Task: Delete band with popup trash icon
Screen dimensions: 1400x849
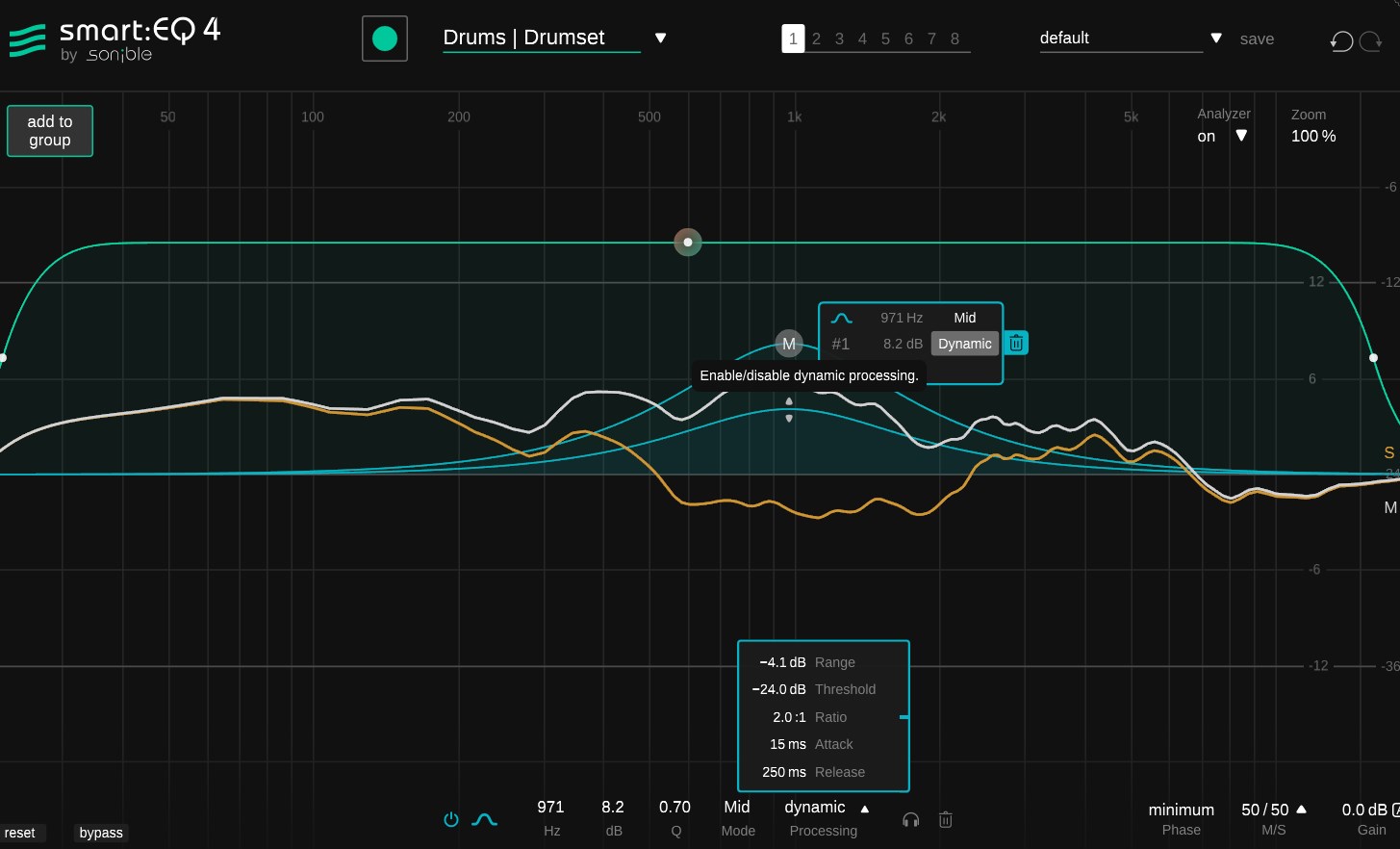Action: [1016, 343]
